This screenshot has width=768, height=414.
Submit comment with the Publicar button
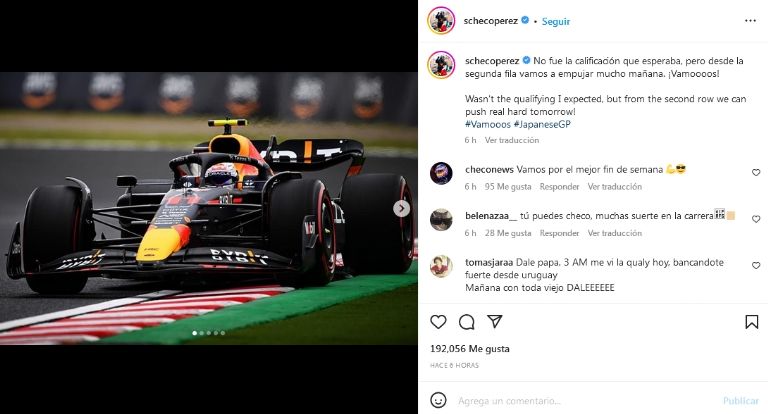pyautogui.click(x=741, y=401)
